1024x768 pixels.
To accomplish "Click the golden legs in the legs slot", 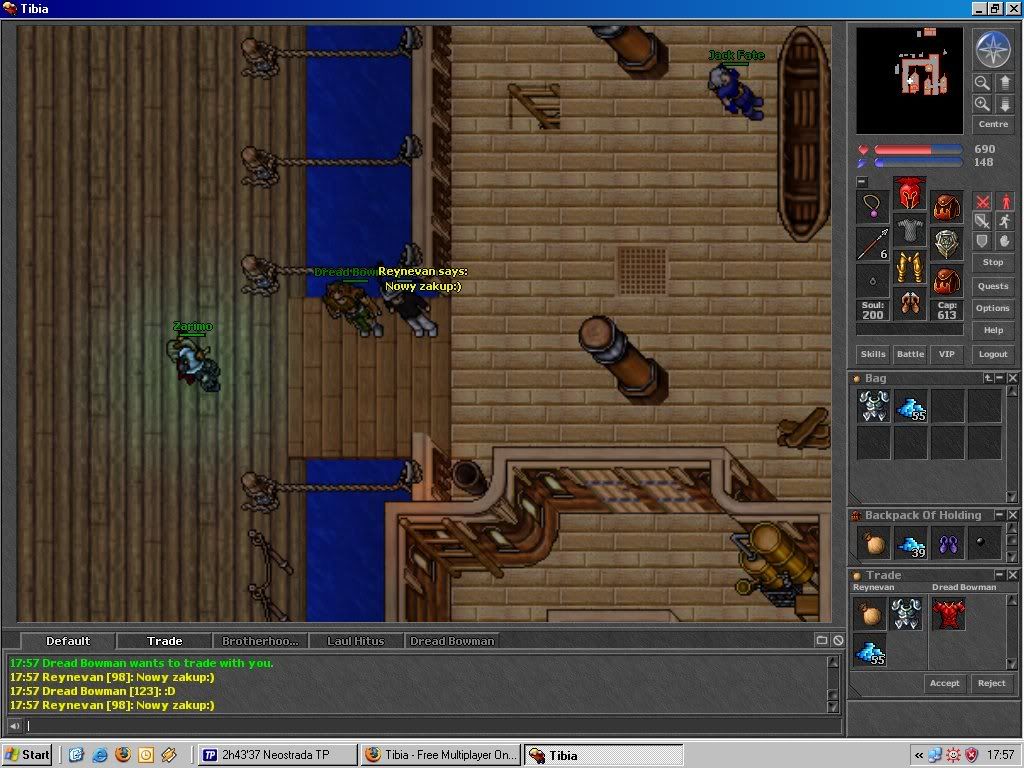I will coord(910,267).
